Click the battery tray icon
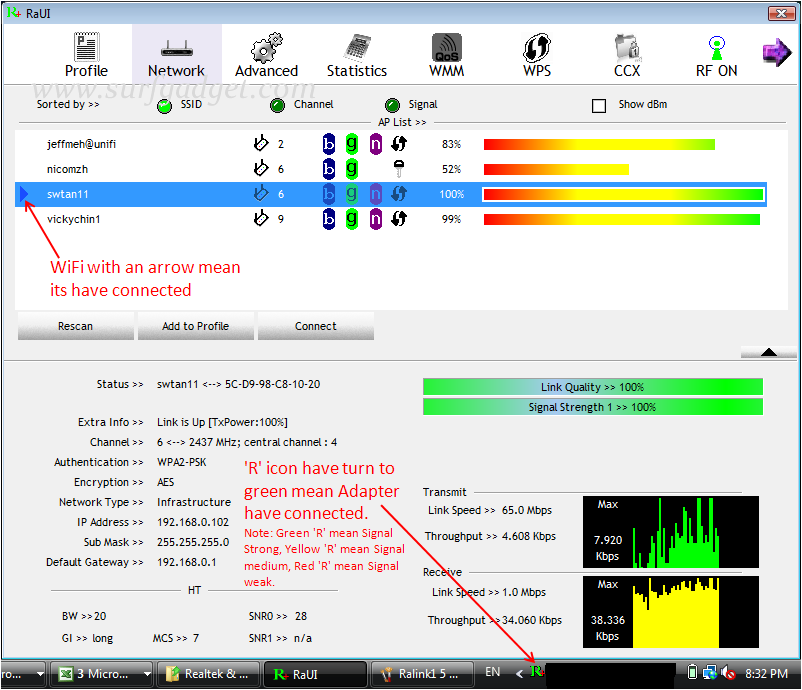802x690 pixels. pos(692,673)
